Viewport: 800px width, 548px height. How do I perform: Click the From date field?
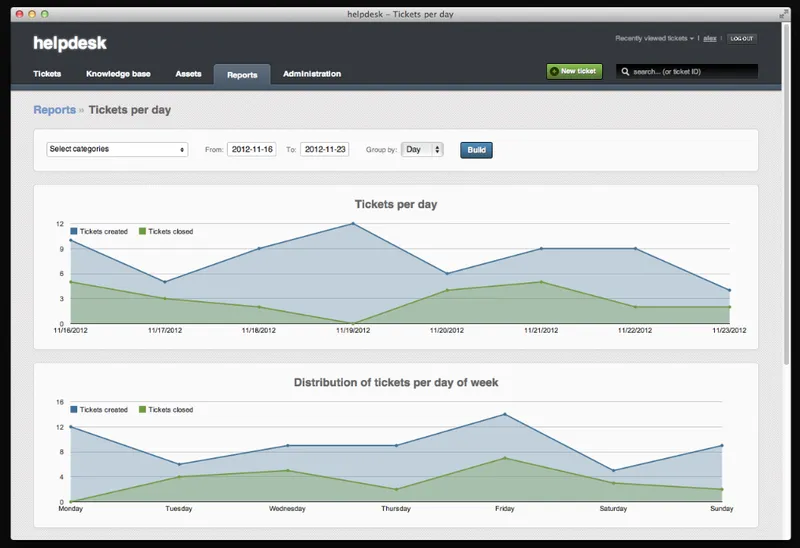(x=252, y=150)
